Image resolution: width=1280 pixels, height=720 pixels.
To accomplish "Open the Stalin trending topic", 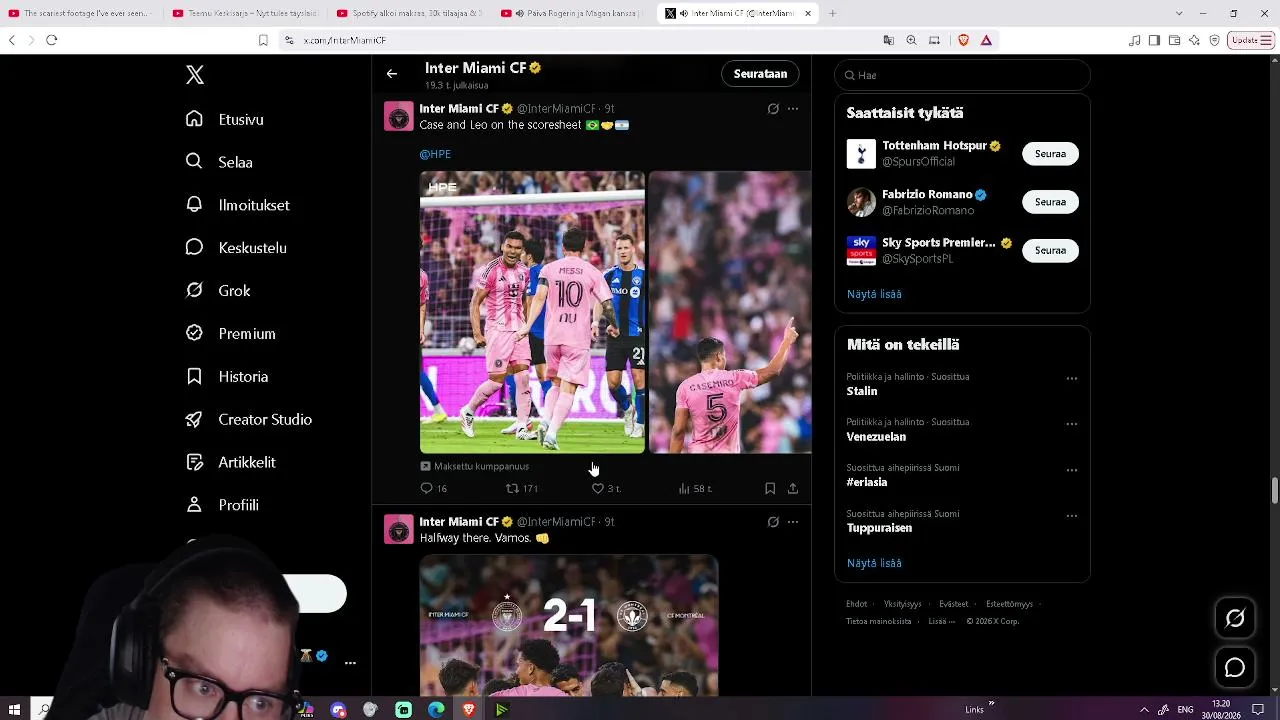I will tap(862, 391).
